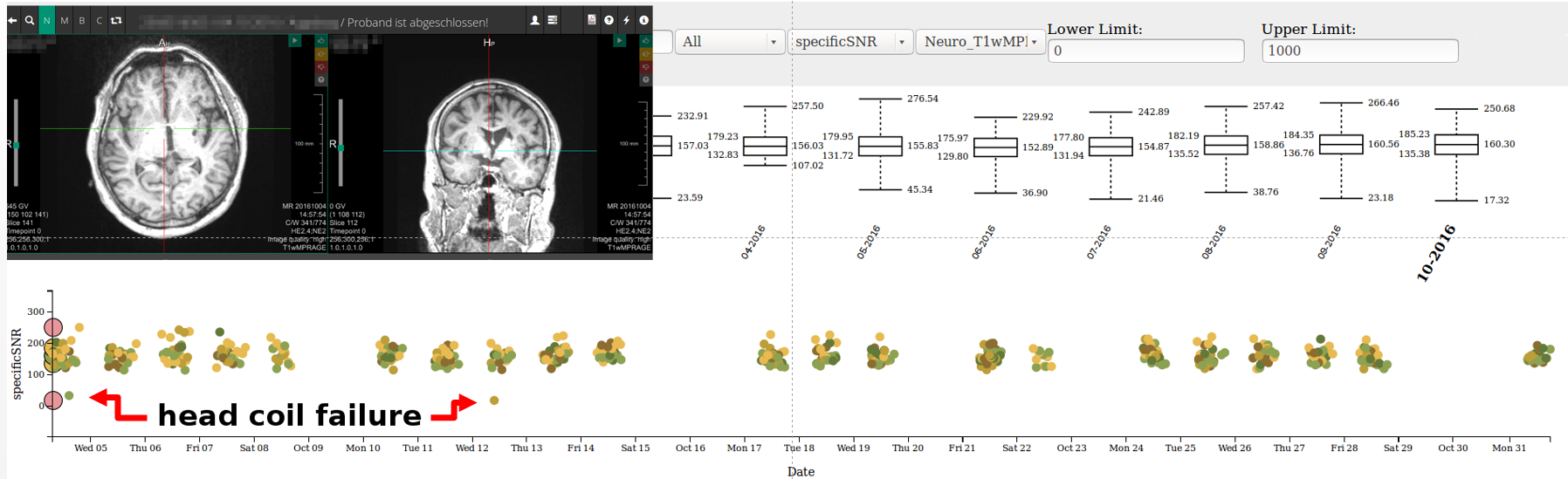This screenshot has height=479, width=1568.
Task: Rate the coronal image yellow (medium quality)
Action: (645, 54)
